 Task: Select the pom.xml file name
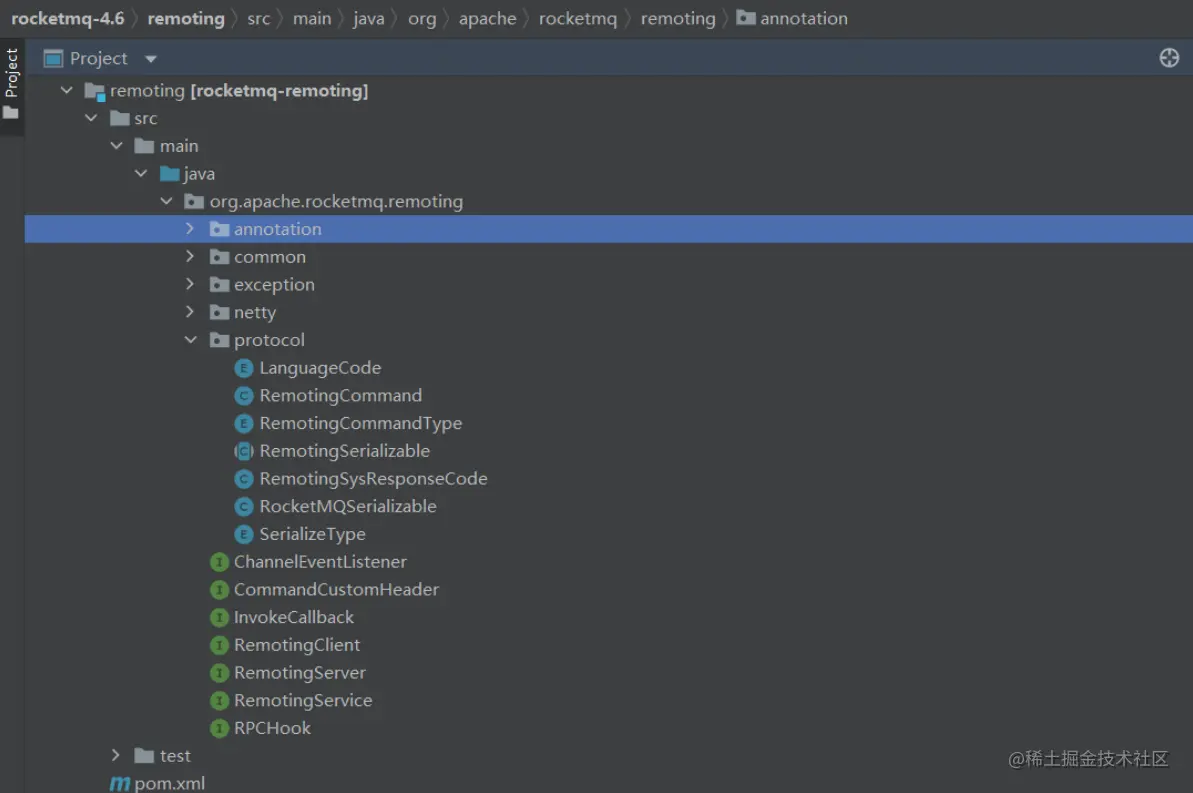point(170,783)
